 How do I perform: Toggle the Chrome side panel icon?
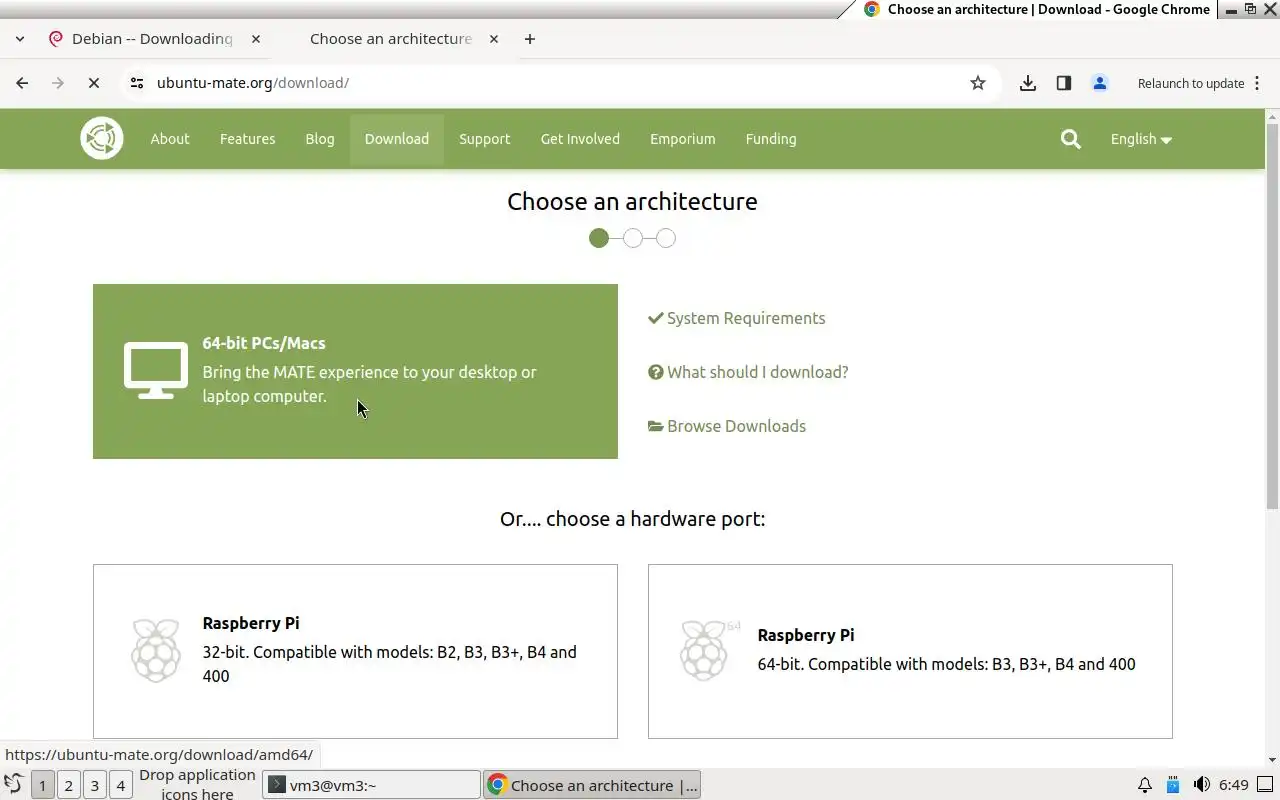(x=1064, y=83)
